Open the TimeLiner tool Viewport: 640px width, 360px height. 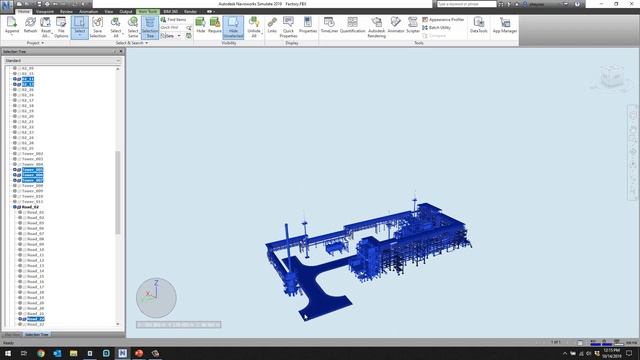(x=329, y=25)
